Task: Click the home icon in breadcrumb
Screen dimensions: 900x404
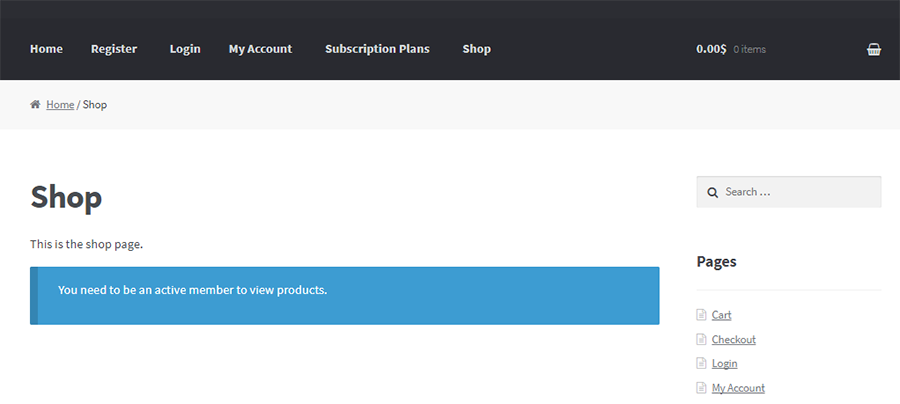Action: pos(35,104)
